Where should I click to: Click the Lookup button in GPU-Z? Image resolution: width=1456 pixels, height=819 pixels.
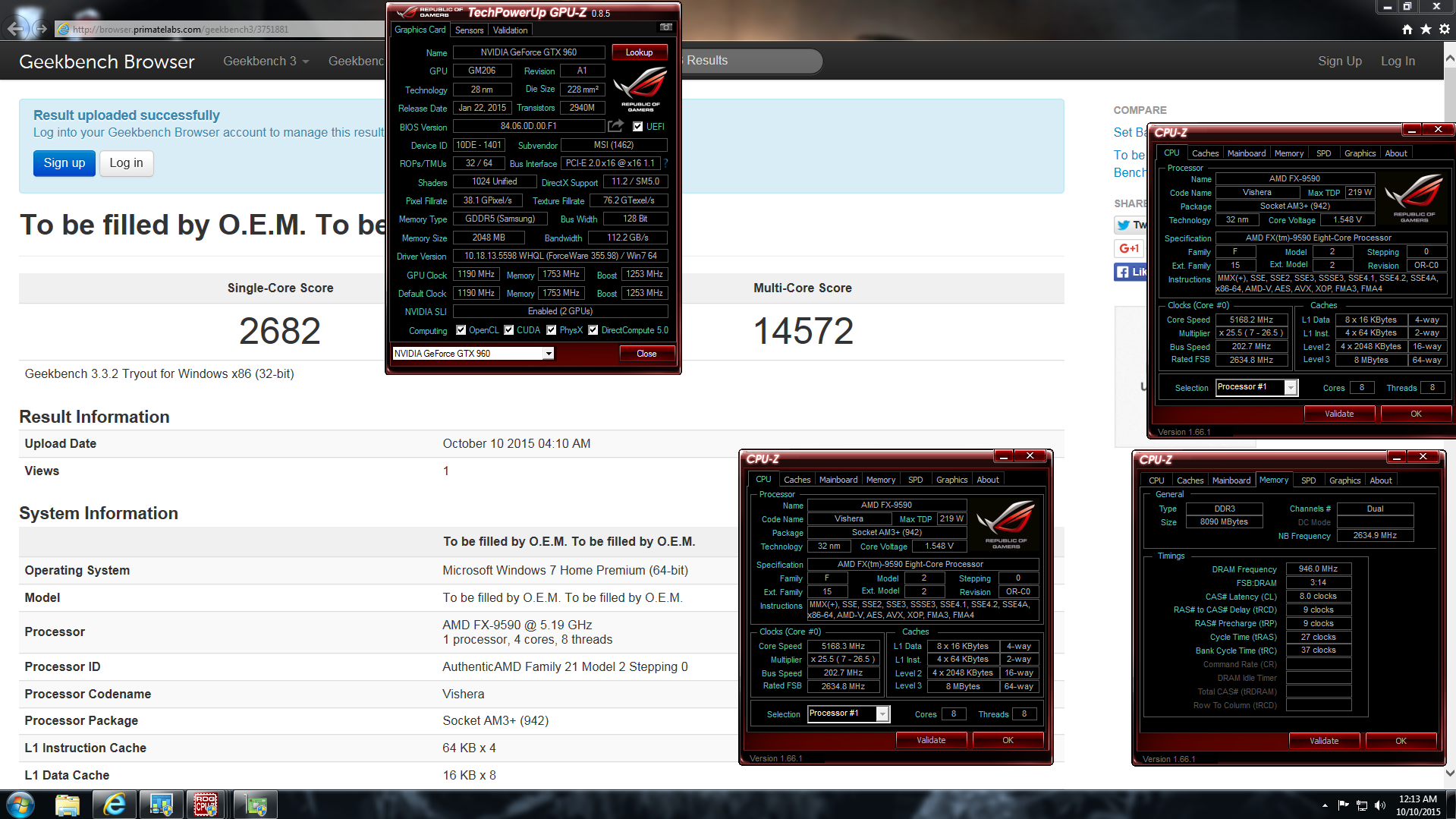click(x=639, y=52)
